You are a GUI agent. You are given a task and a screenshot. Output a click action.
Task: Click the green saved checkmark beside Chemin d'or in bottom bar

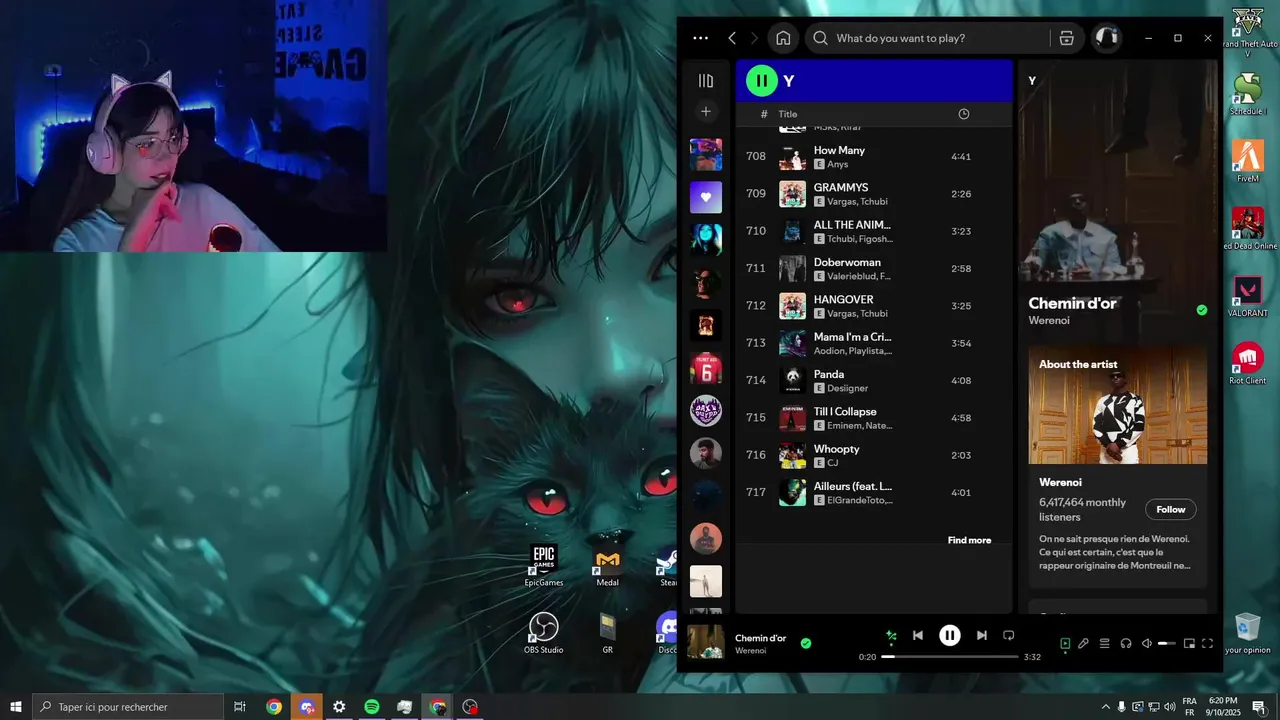tap(806, 643)
